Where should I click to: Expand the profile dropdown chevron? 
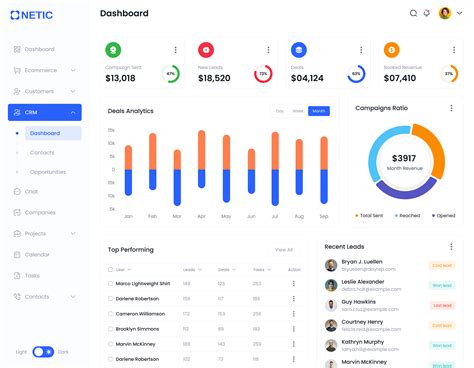[x=459, y=13]
